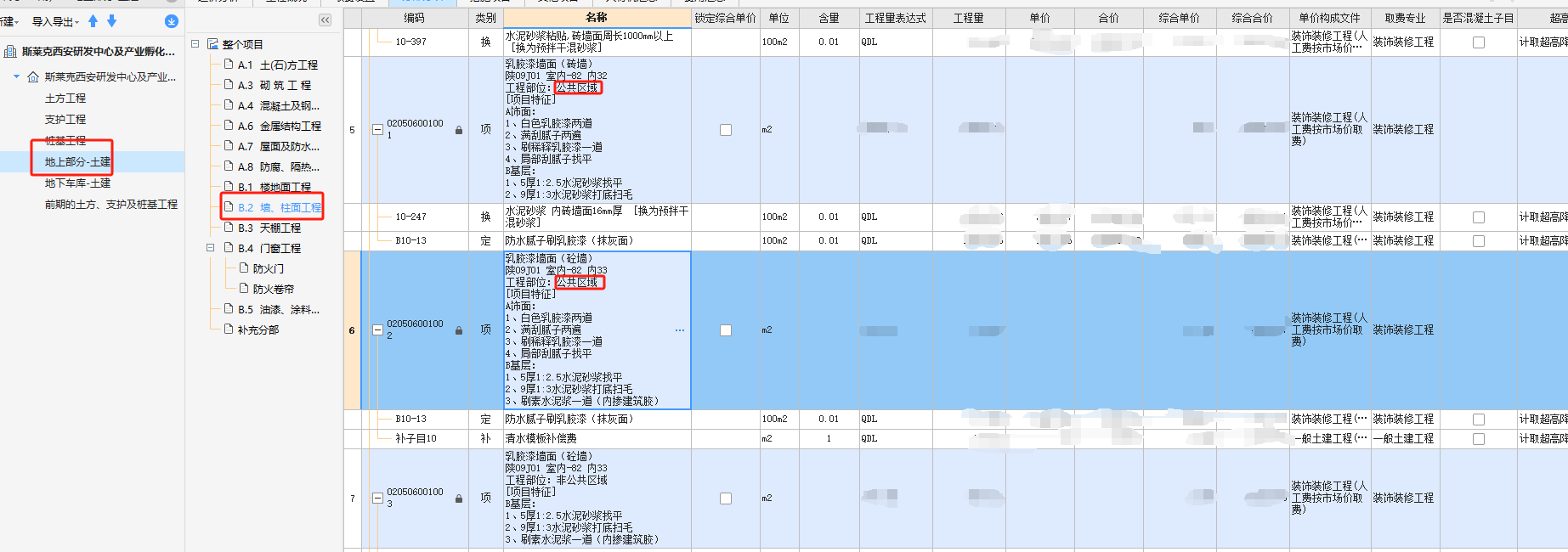Toggle 锁定综合单价 checkbox for item 020506001003
This screenshot has height=552, width=1568.
tap(726, 498)
